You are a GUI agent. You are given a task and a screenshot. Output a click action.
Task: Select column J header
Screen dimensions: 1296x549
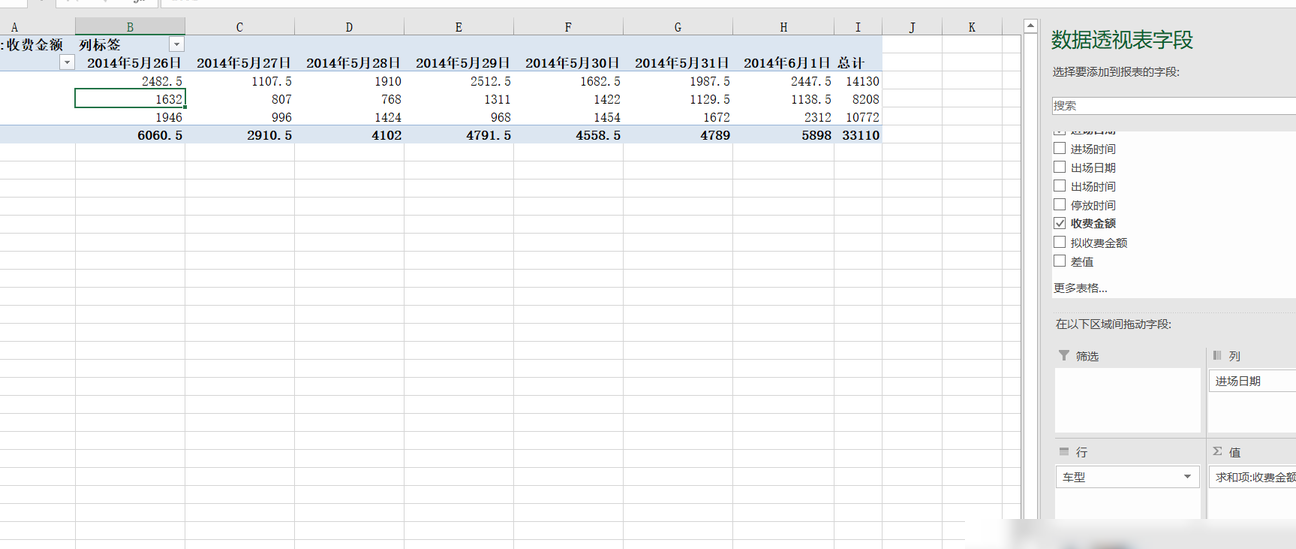[912, 27]
